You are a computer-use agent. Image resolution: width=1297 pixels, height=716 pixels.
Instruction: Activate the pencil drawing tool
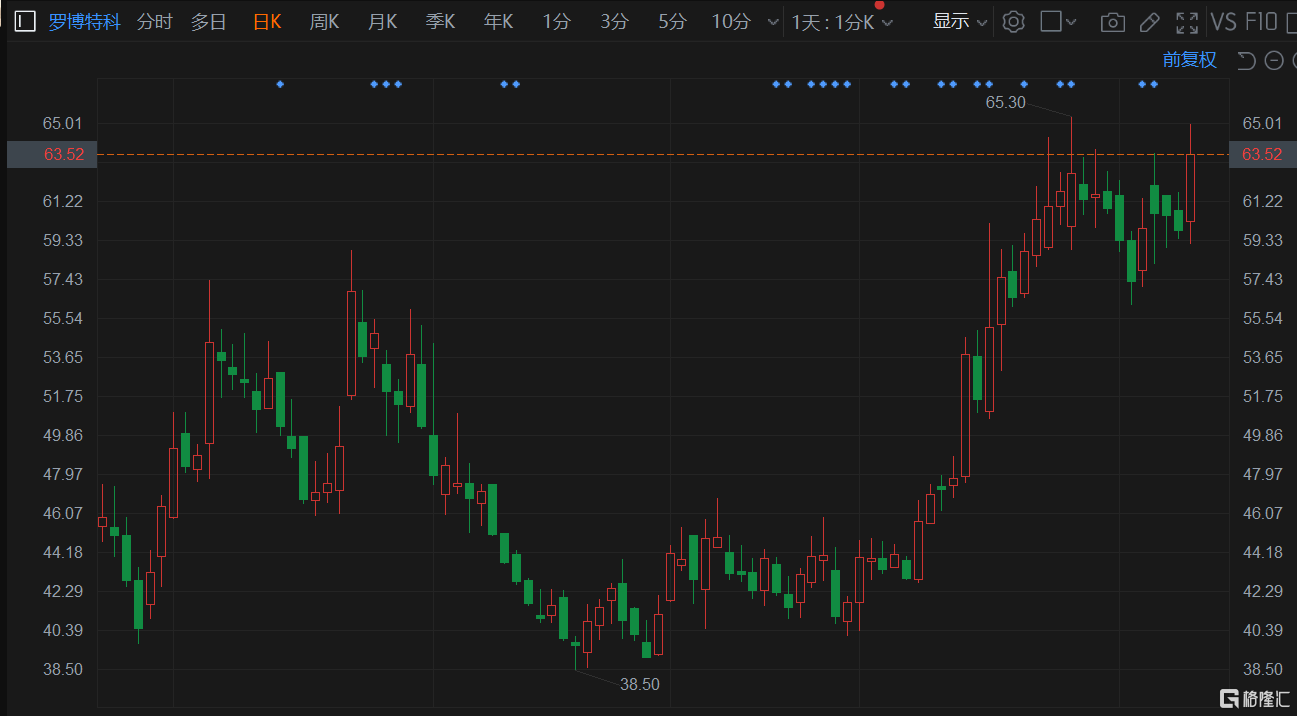[1150, 22]
